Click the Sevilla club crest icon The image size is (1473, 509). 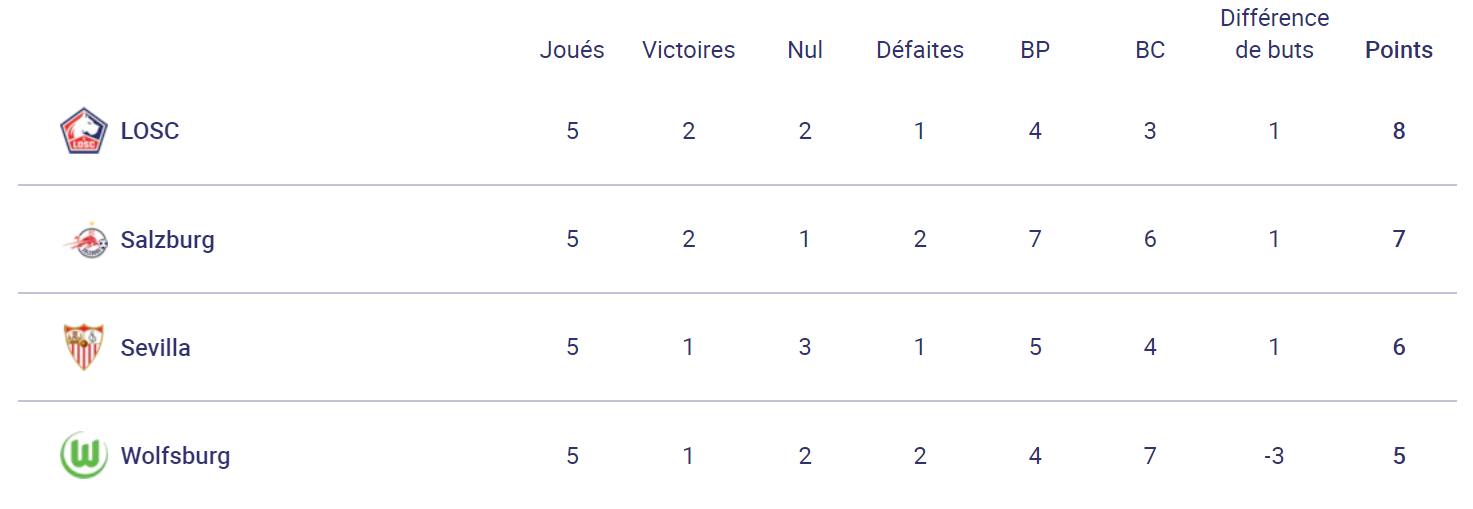tap(84, 347)
